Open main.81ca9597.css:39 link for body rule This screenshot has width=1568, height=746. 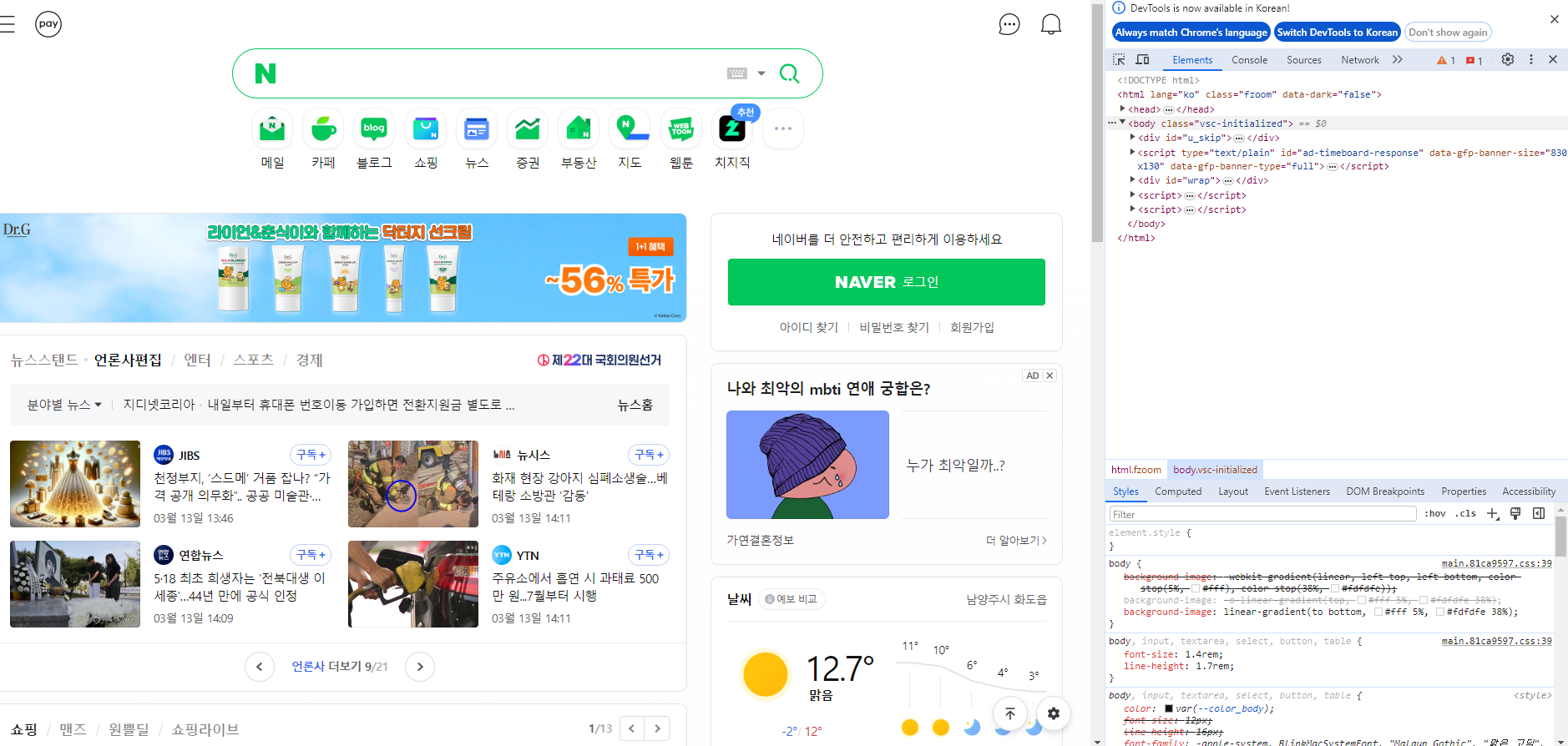point(1496,563)
